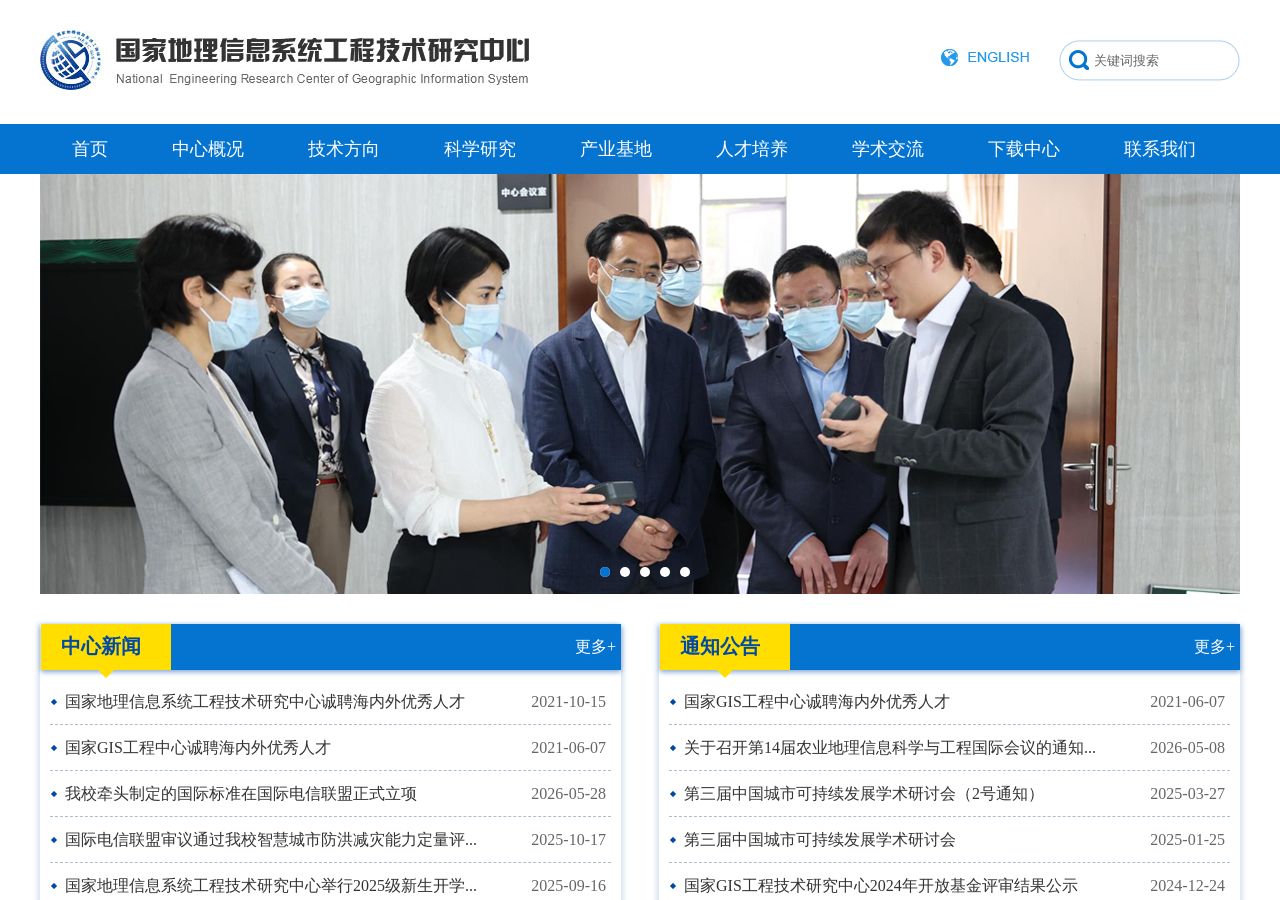Open the 中心新闻 item 国家GIS工程中心诚聘海内外优秀人才
1280x900 pixels.
198,748
